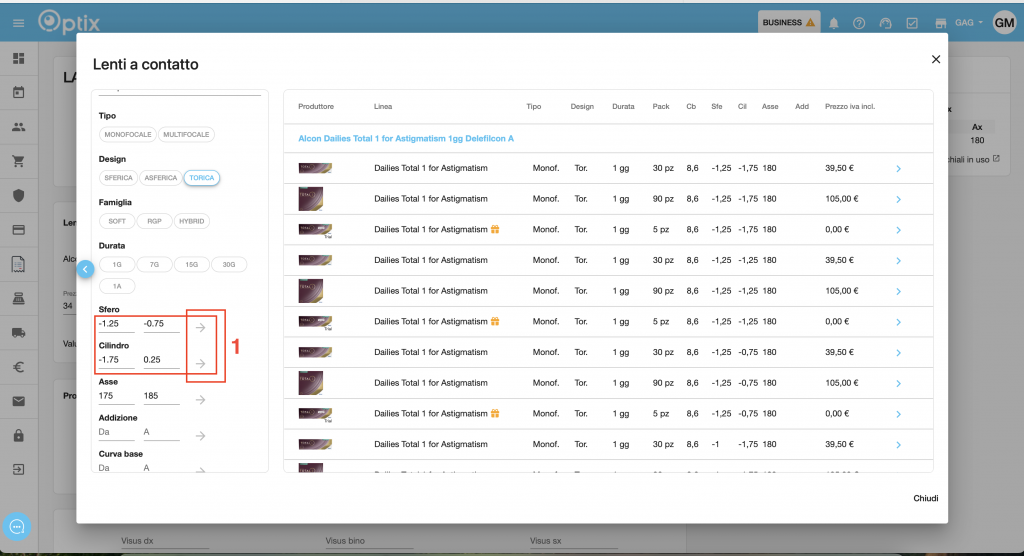Screen dimensions: 1024x556
Task: Open the support headset icon
Action: (x=885, y=23)
